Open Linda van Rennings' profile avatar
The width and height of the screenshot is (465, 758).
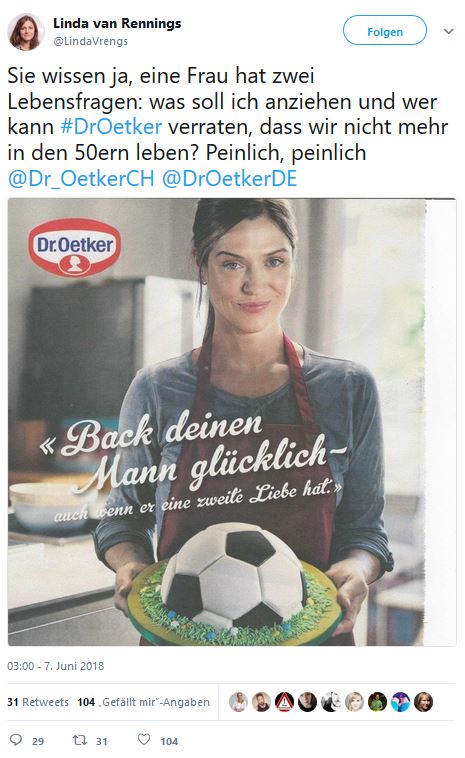[x=26, y=32]
